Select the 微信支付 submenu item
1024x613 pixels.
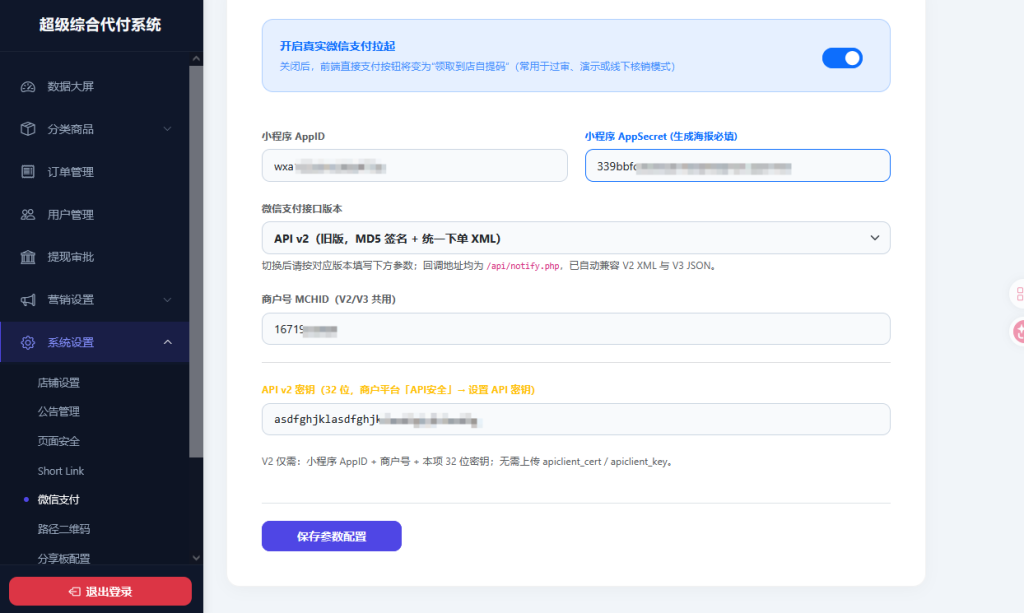pos(59,500)
